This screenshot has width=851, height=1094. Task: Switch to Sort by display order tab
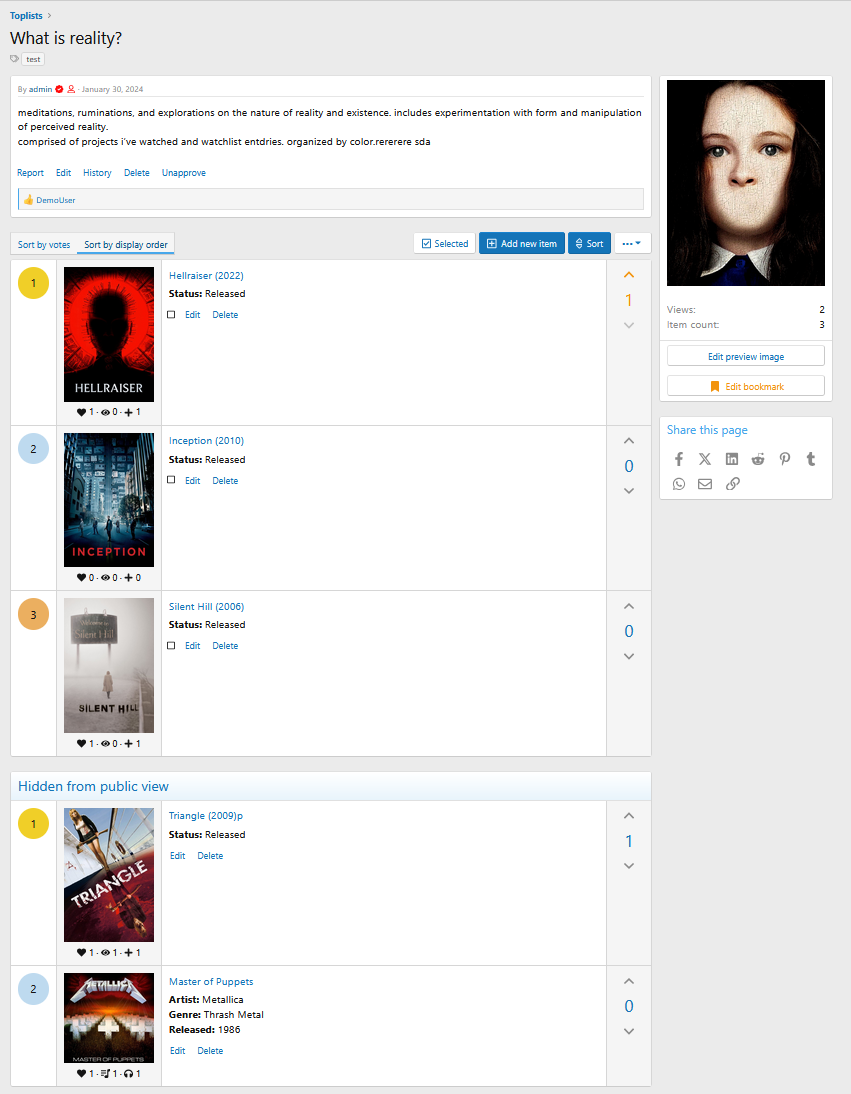[126, 245]
